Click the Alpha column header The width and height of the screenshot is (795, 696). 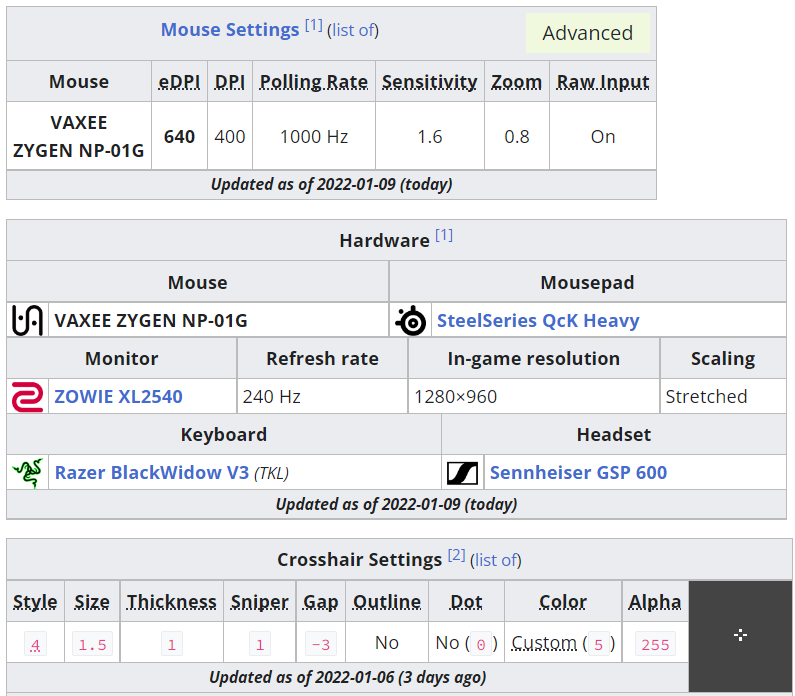pyautogui.click(x=655, y=602)
